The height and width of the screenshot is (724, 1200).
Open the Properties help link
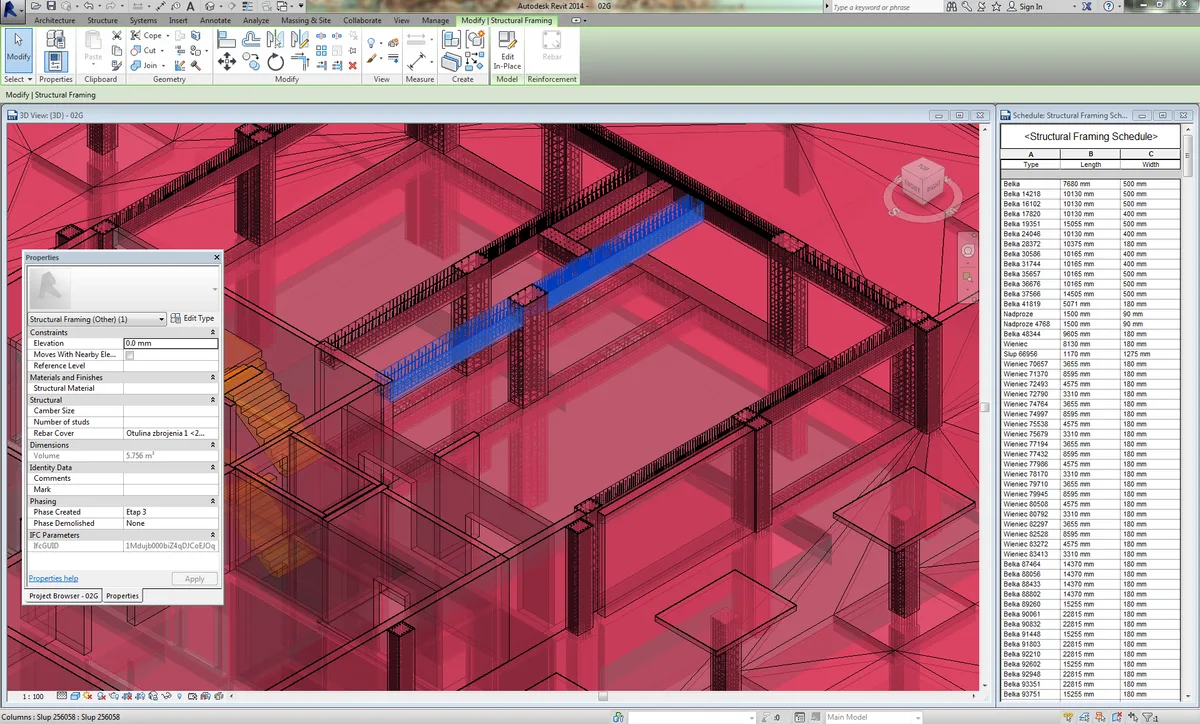52,578
